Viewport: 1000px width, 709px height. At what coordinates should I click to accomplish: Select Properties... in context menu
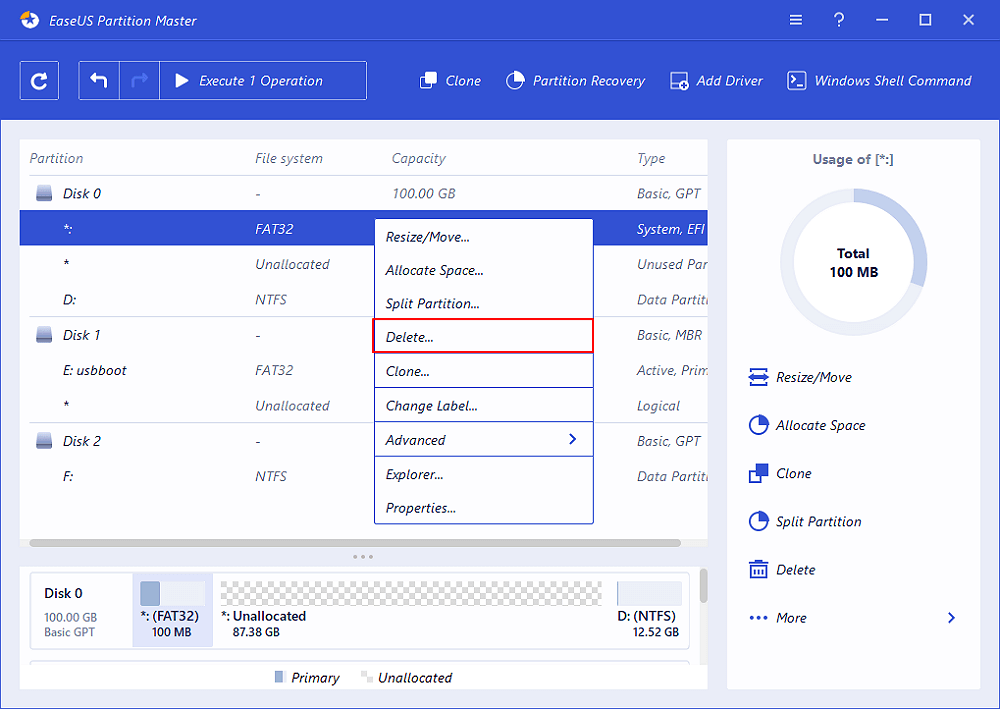click(483, 508)
